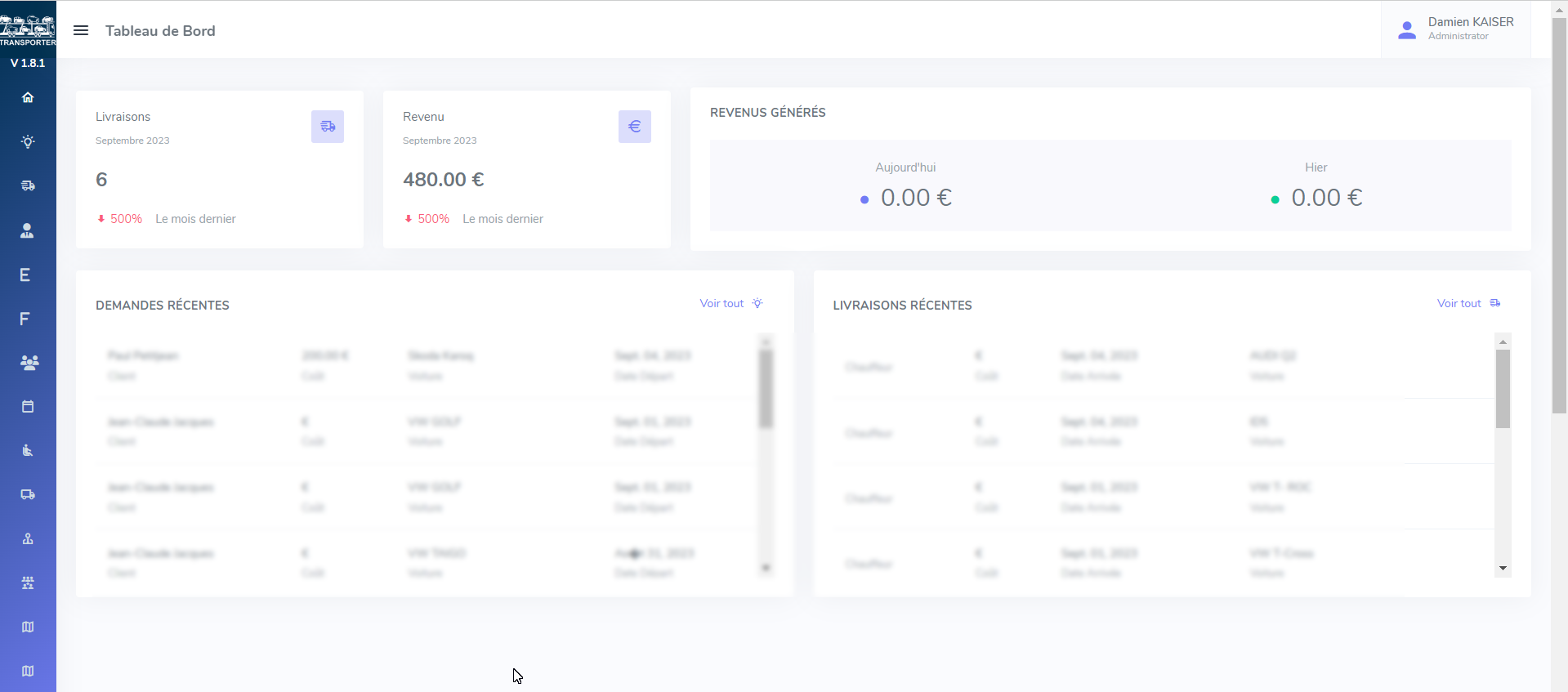Open the hamburger menu beside Tableau de Bord
The image size is (1568, 692).
point(81,30)
